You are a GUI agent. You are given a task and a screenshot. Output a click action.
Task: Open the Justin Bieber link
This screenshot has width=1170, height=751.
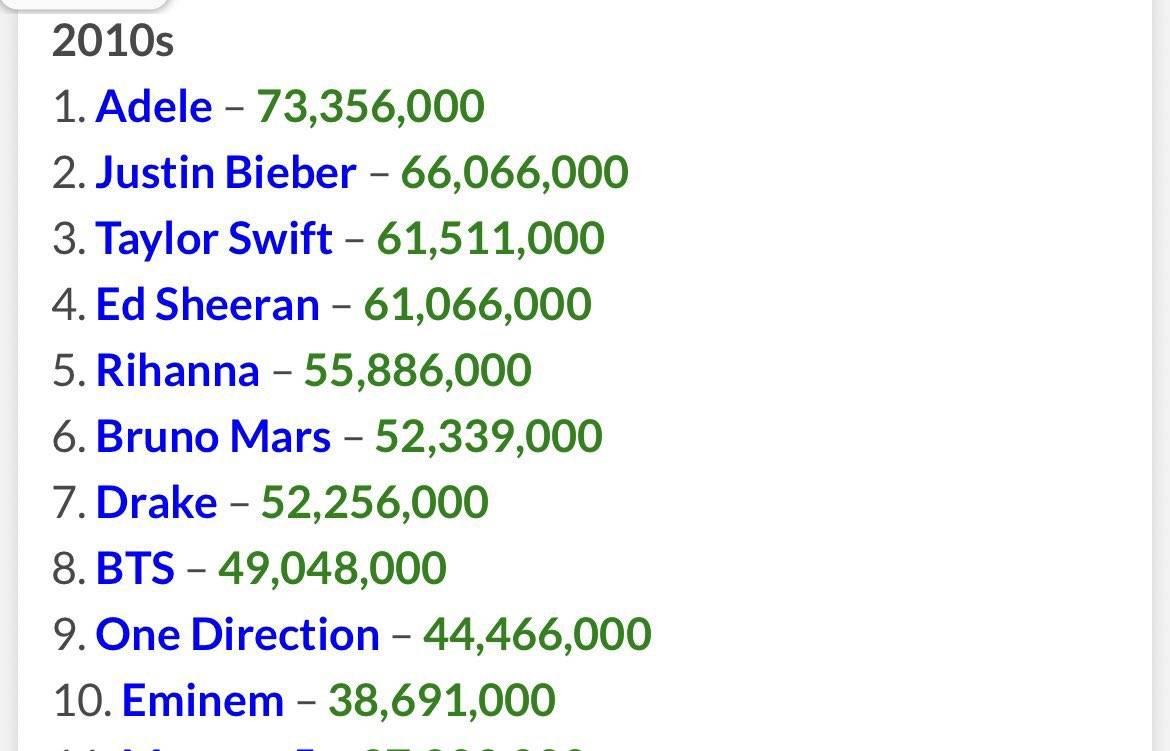pyautogui.click(x=226, y=172)
